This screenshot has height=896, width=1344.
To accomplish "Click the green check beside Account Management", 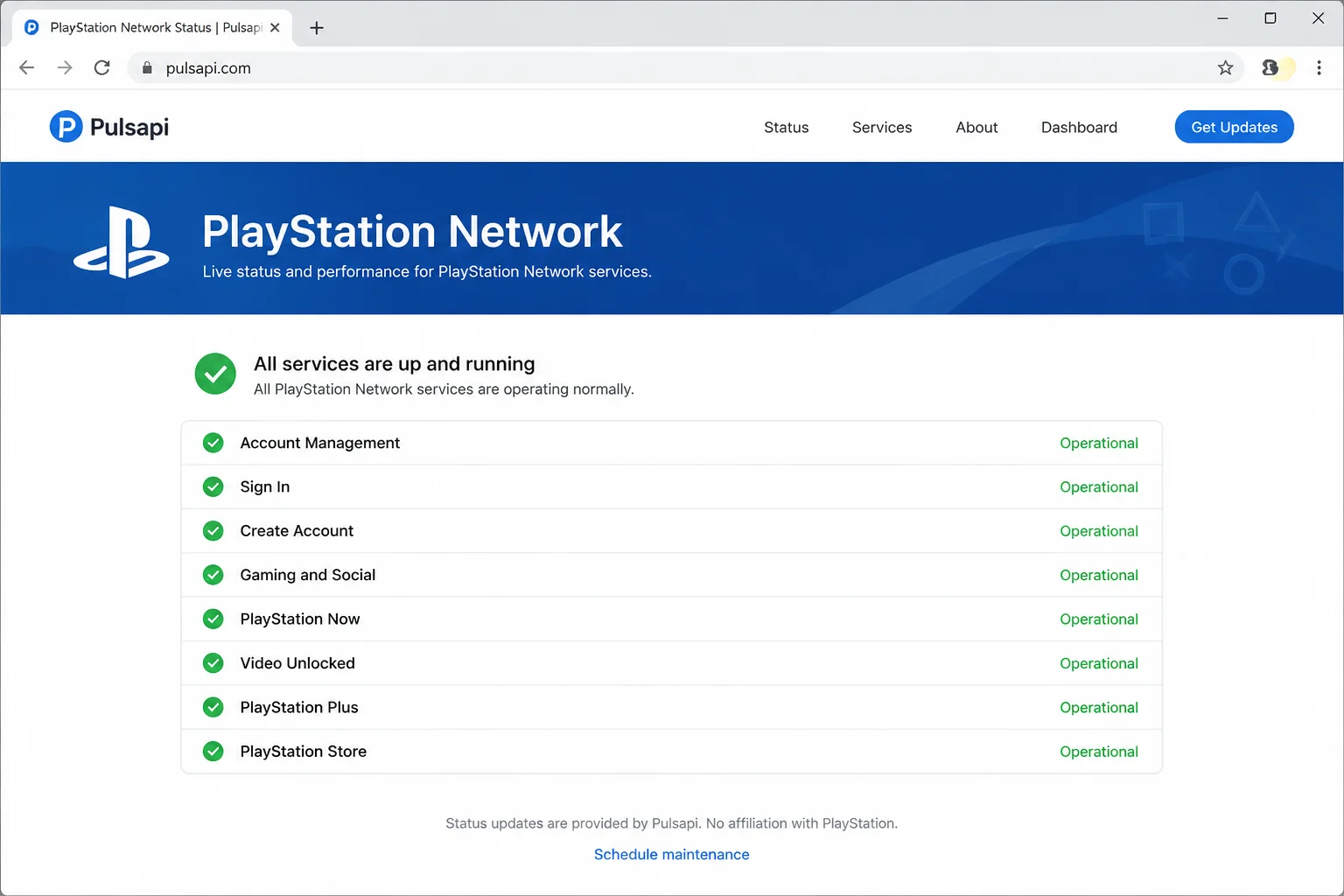I will coord(213,443).
